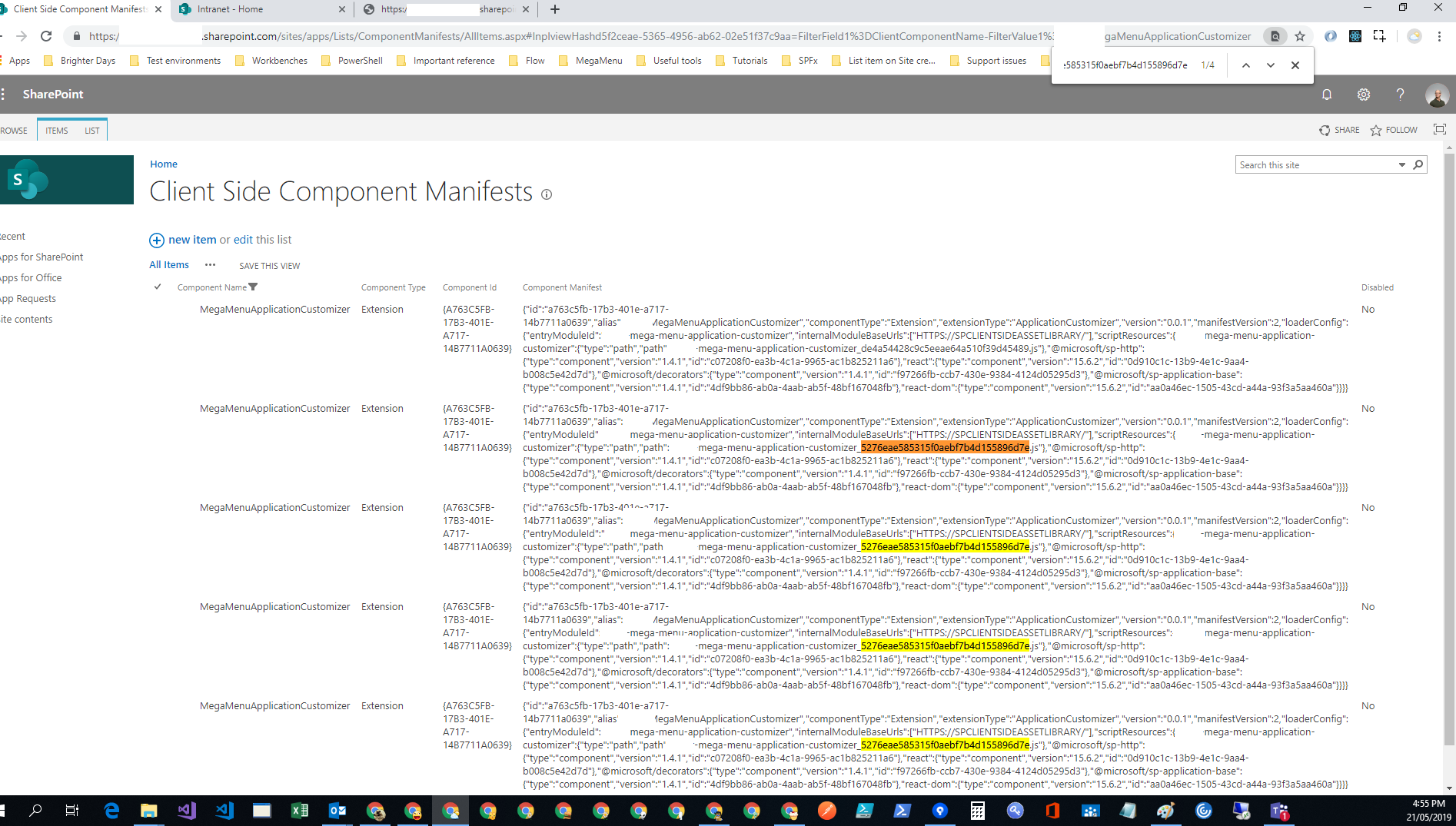Select the Client Side Component Manifests tab
The height and width of the screenshot is (826, 1456).
[x=81, y=9]
